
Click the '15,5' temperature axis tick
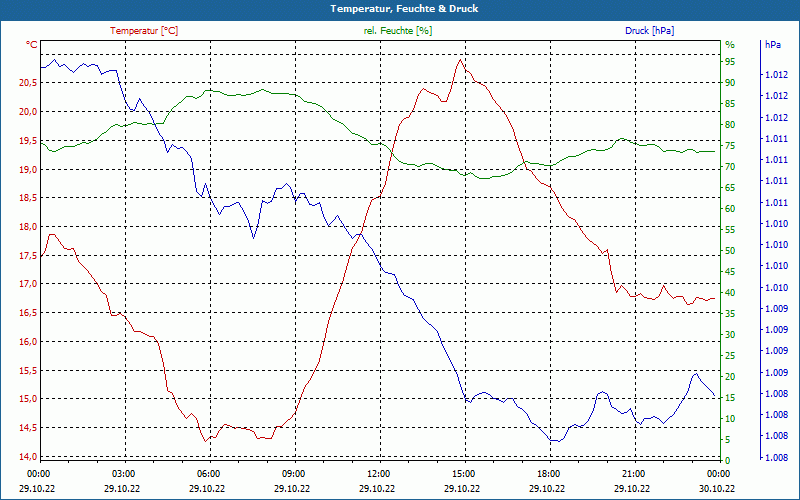[28, 370]
